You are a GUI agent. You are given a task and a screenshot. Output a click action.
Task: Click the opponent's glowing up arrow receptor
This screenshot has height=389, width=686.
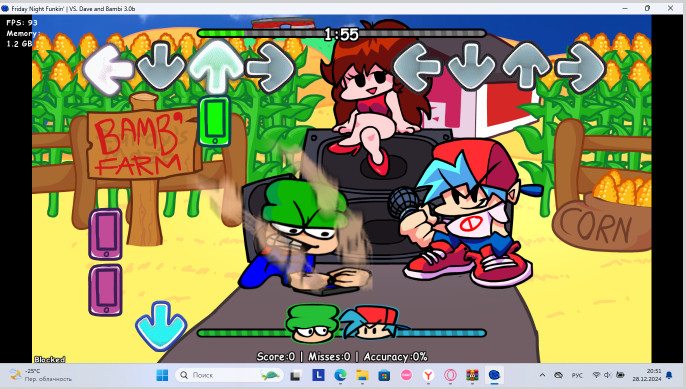(217, 66)
